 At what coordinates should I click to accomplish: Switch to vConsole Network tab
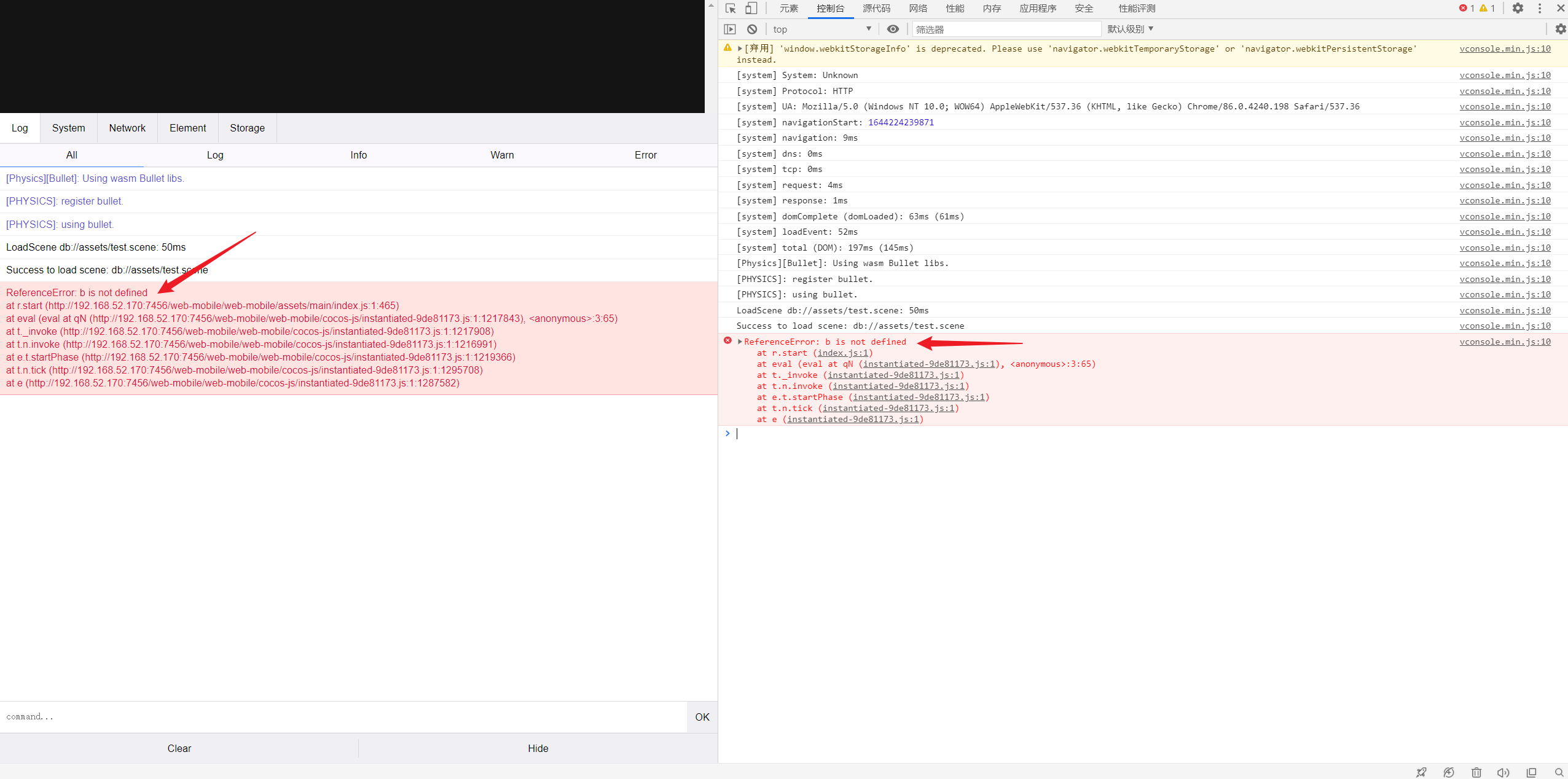(x=127, y=128)
